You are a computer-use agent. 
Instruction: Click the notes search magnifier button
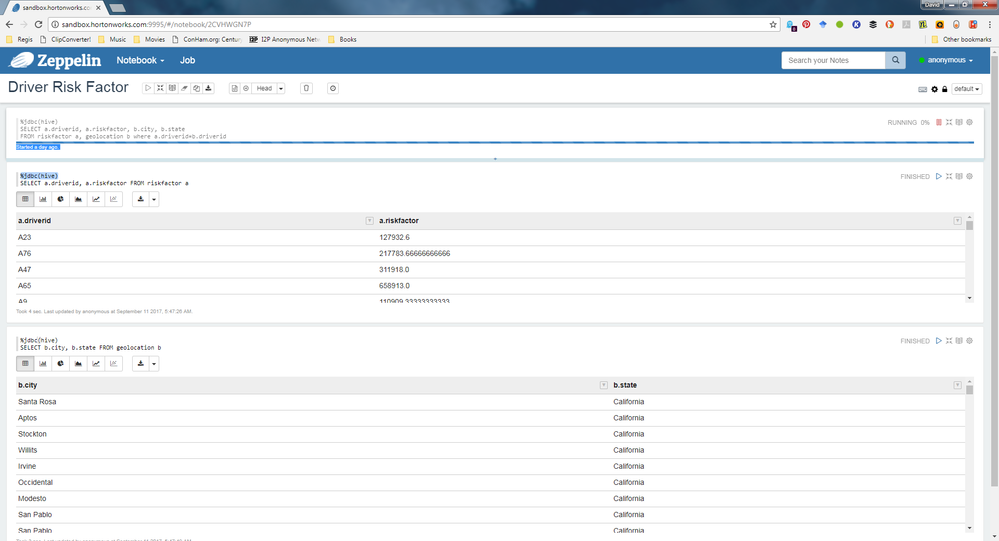tap(895, 60)
